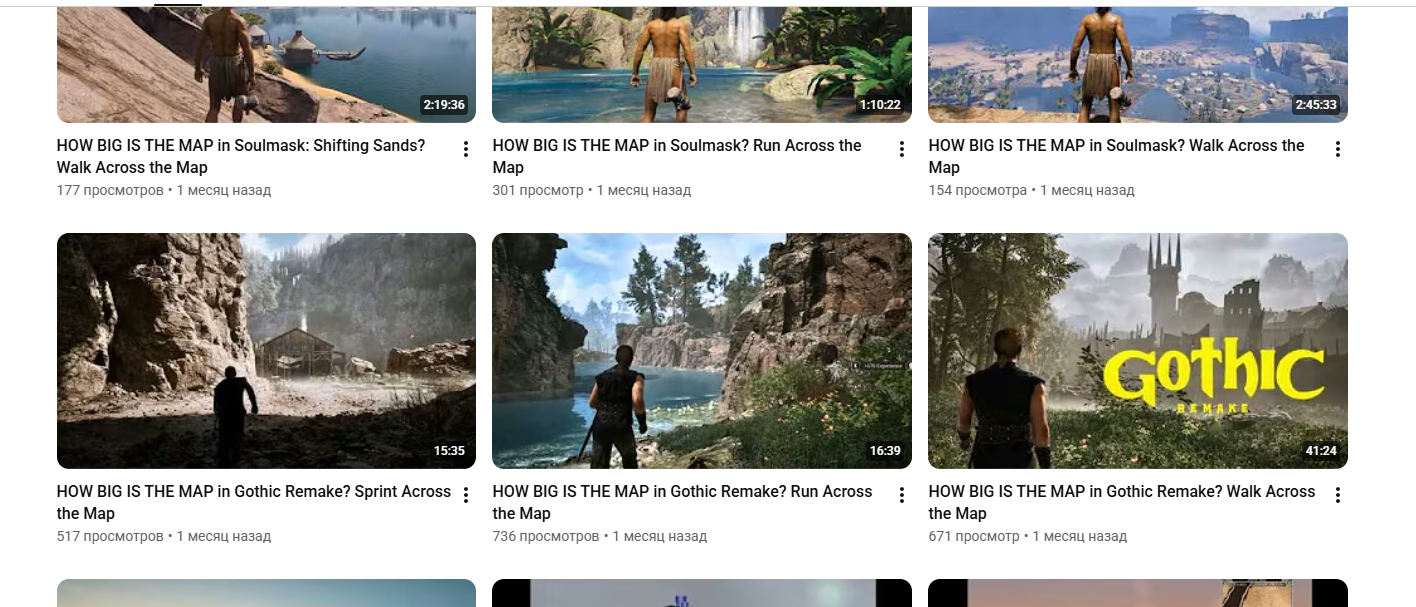
Task: Click '736 просмотров • 1 месяц назад' text
Action: [600, 536]
